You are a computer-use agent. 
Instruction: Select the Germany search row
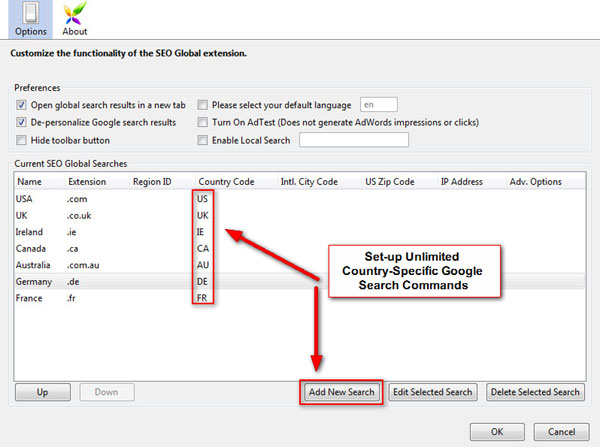click(300, 281)
